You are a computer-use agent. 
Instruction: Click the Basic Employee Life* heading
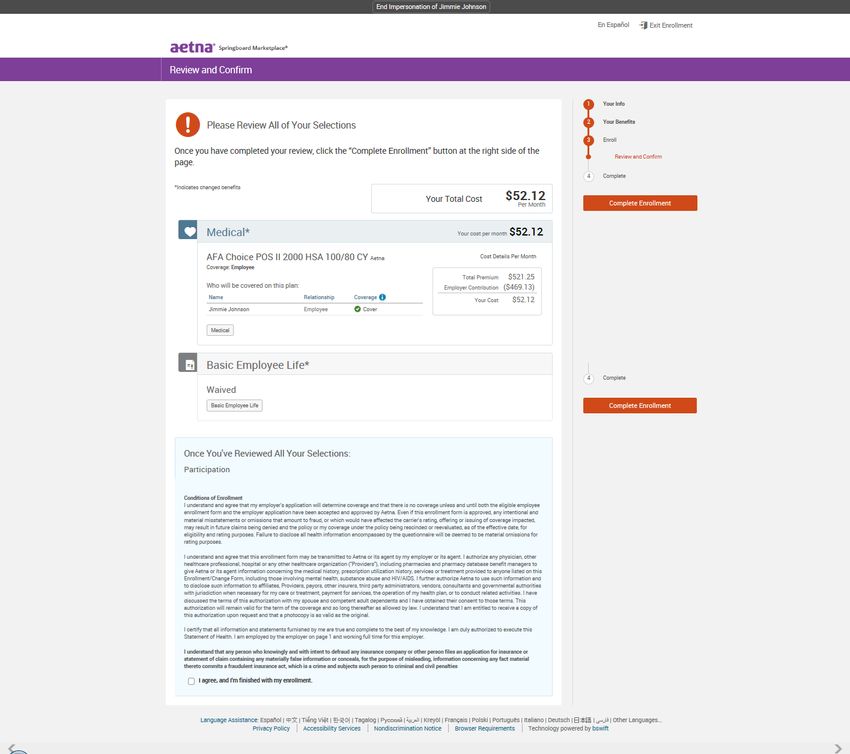257,365
